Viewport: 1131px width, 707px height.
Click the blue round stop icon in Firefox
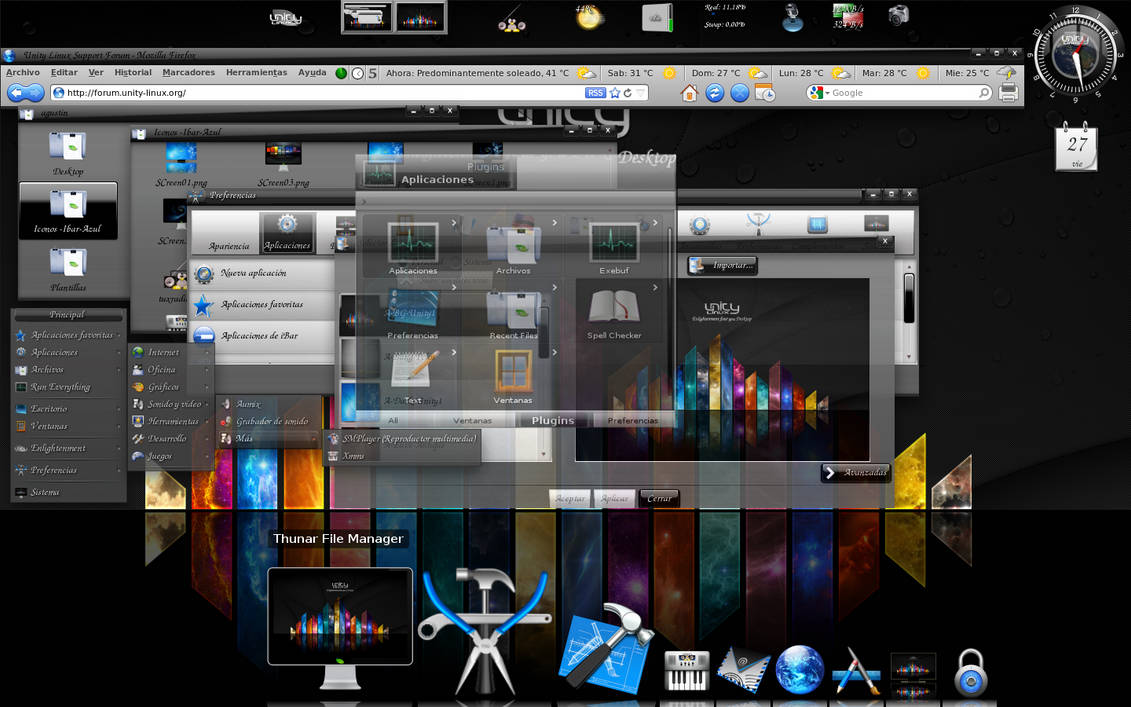pyautogui.click(x=739, y=92)
